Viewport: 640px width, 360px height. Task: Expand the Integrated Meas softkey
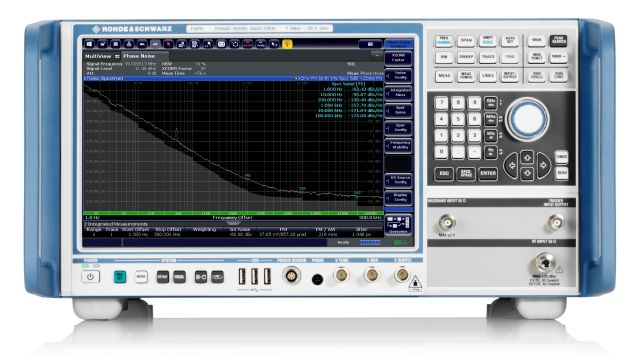tap(398, 93)
